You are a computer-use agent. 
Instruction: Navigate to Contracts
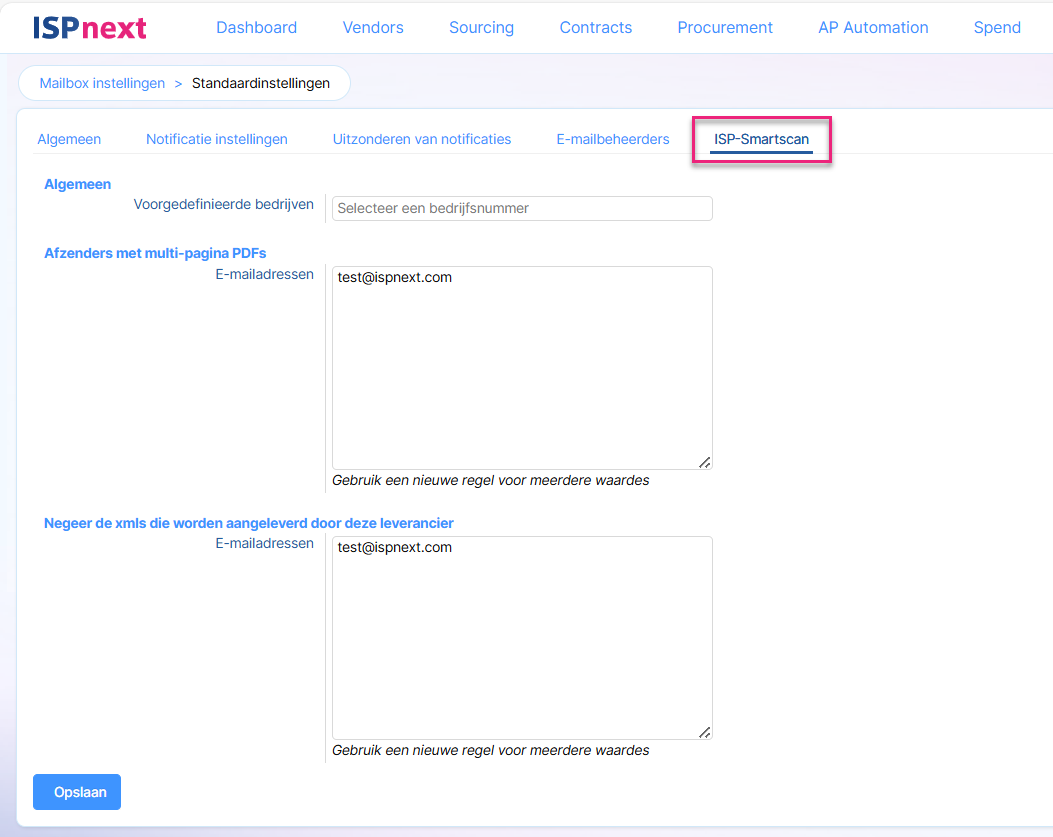(595, 28)
